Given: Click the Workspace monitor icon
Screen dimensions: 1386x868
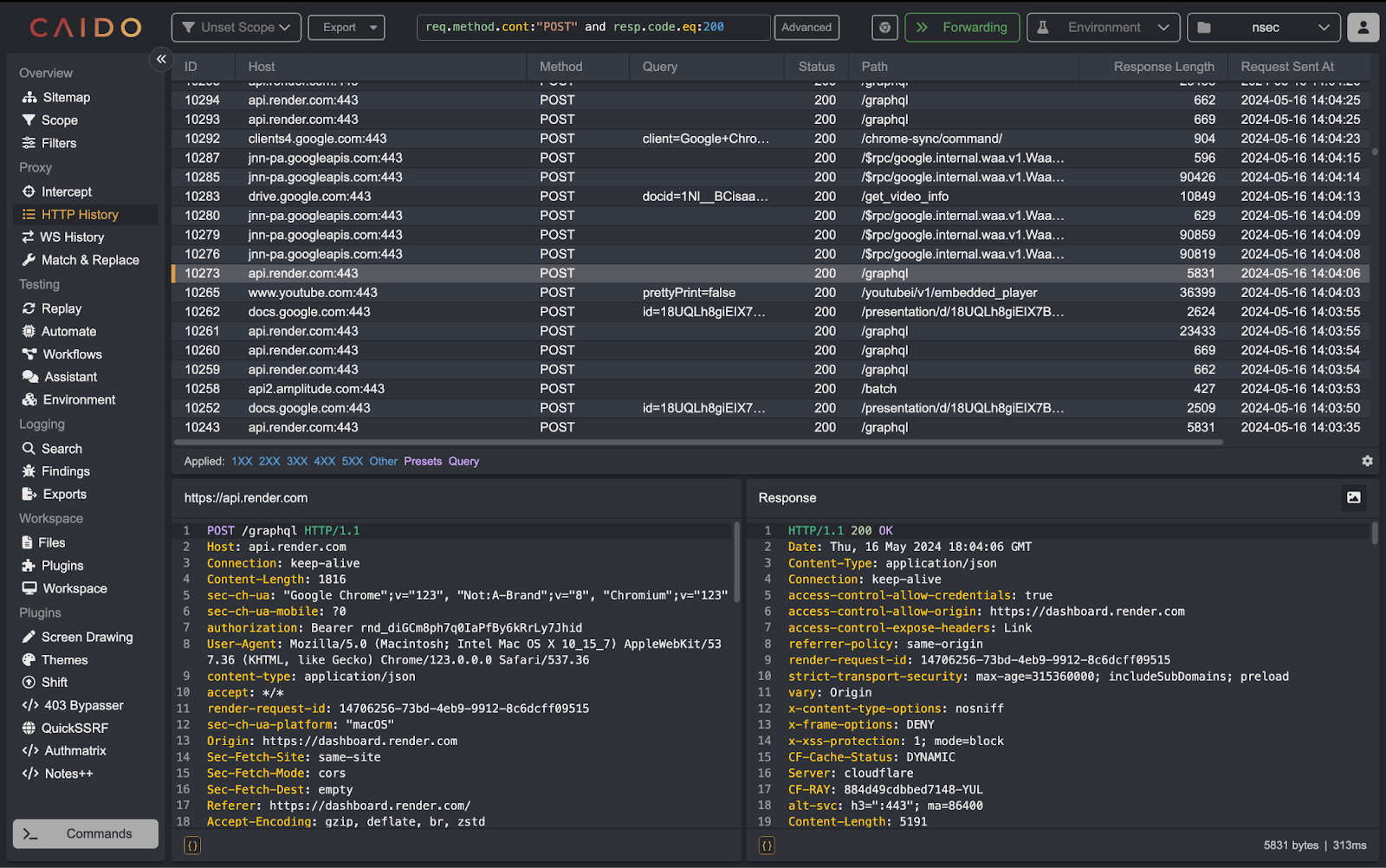Looking at the screenshot, I should (x=29, y=588).
